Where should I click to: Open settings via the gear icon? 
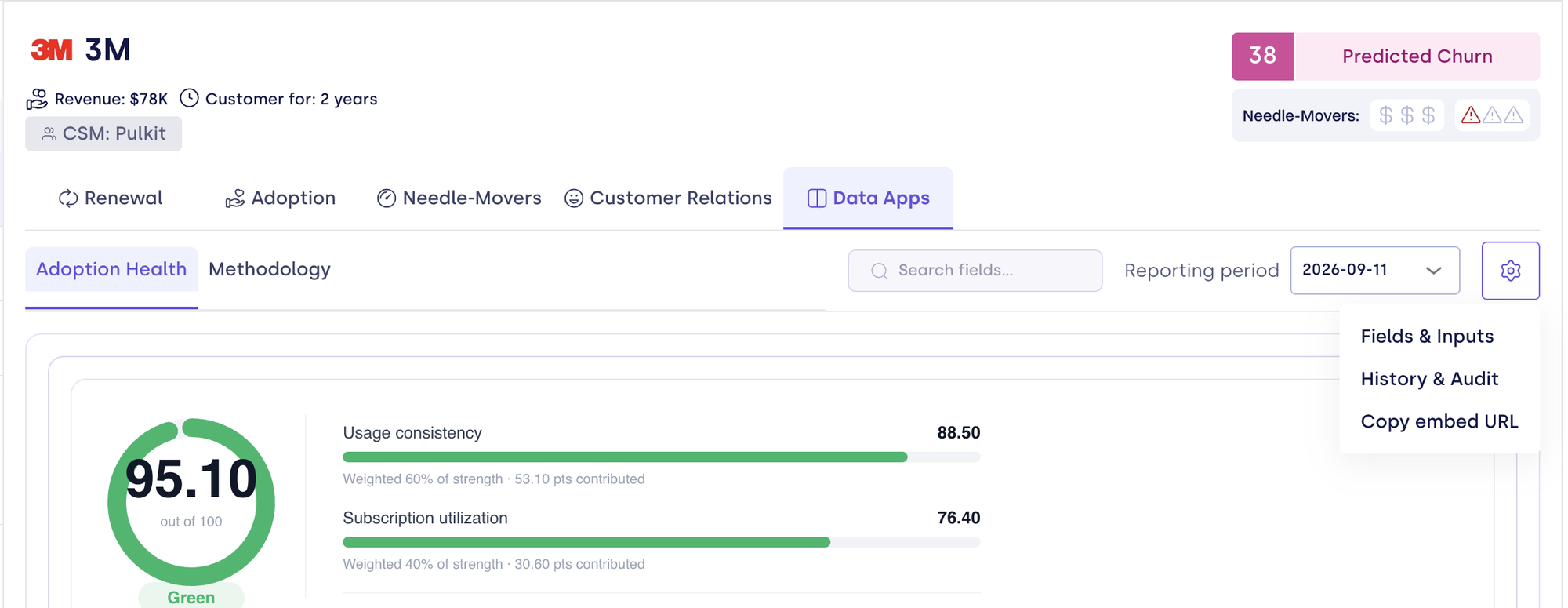pyautogui.click(x=1510, y=271)
